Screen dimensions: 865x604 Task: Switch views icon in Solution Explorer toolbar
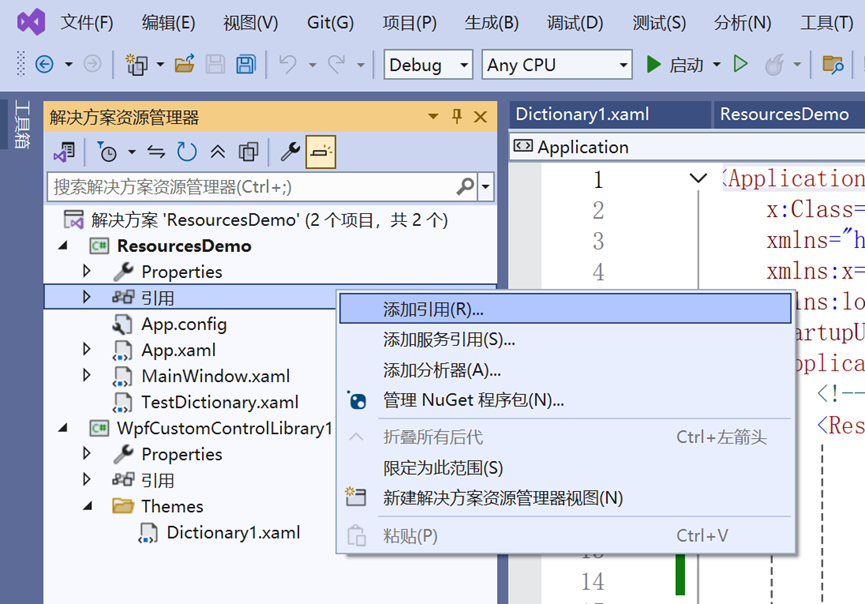[64, 152]
